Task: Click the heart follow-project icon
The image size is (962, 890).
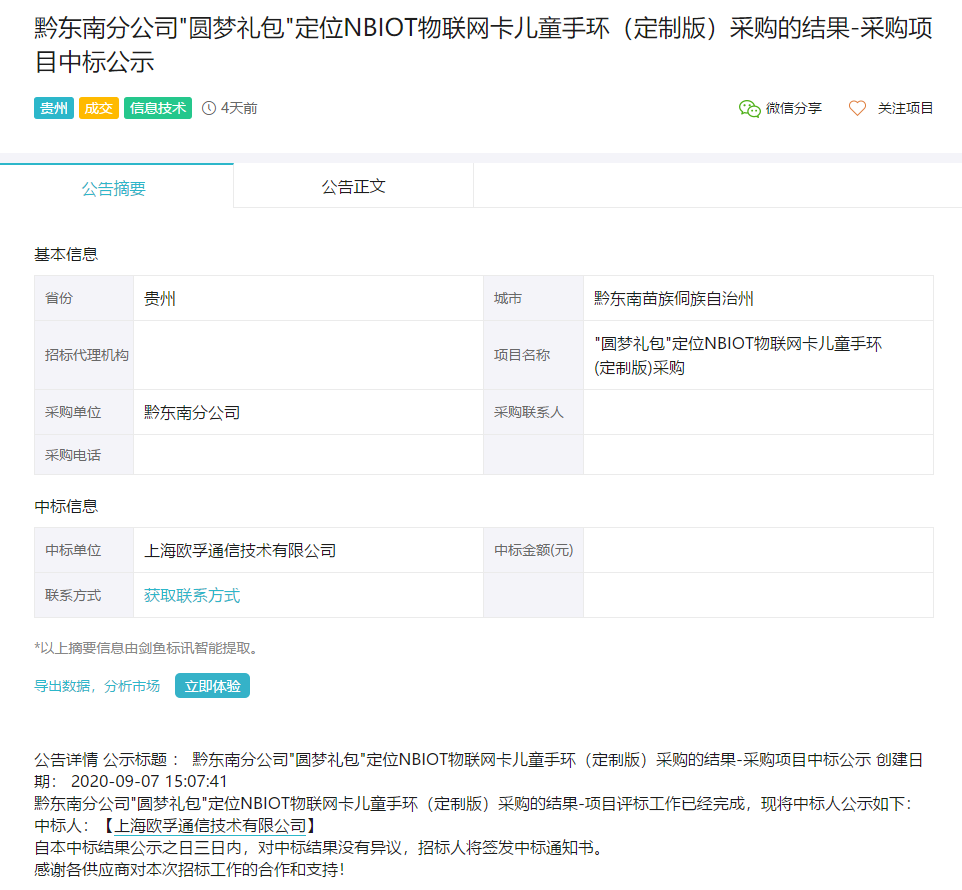Action: click(x=857, y=109)
